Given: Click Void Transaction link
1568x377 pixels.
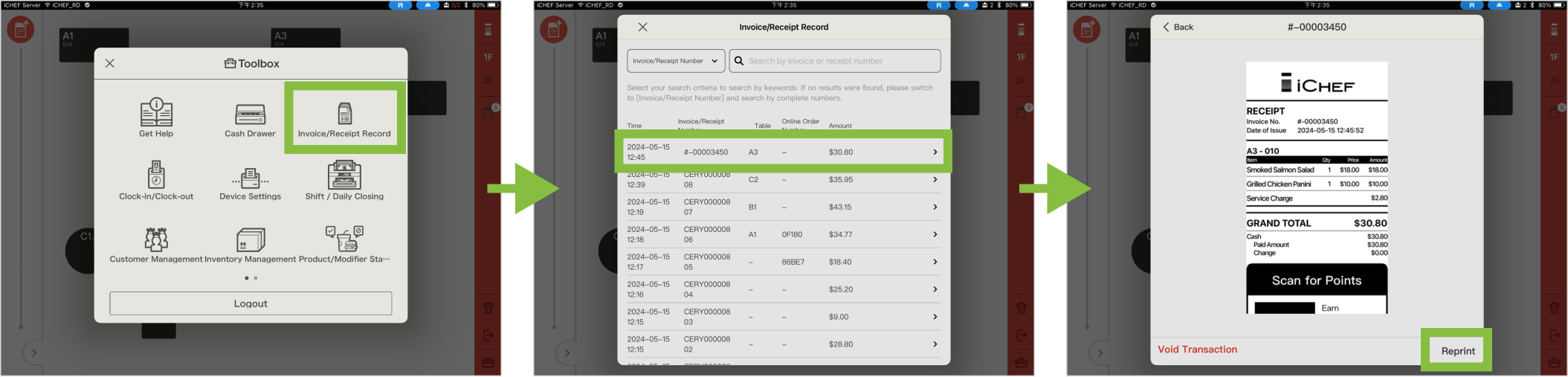Looking at the screenshot, I should tap(1197, 349).
